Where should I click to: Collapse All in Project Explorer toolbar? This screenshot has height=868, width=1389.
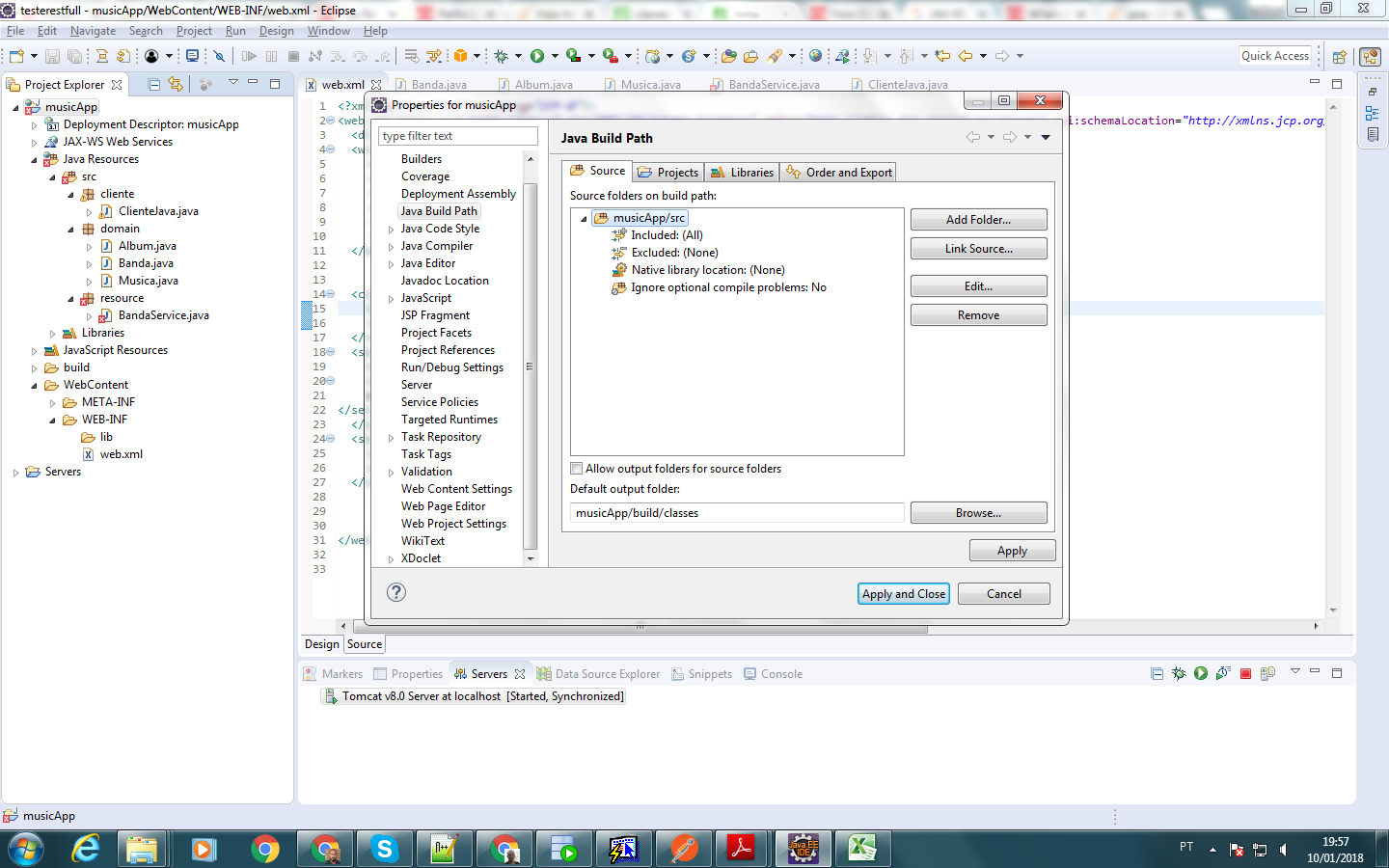click(x=153, y=84)
